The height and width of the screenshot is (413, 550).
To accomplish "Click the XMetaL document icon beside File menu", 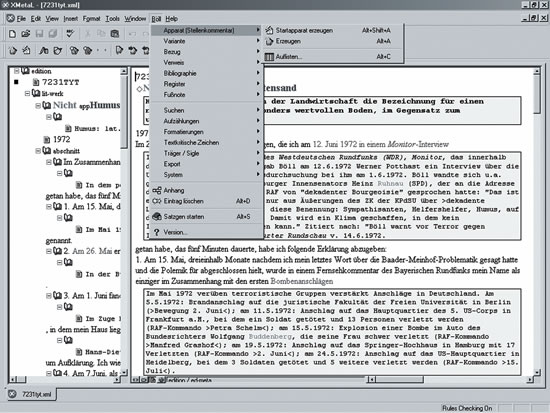I will tap(11, 18).
